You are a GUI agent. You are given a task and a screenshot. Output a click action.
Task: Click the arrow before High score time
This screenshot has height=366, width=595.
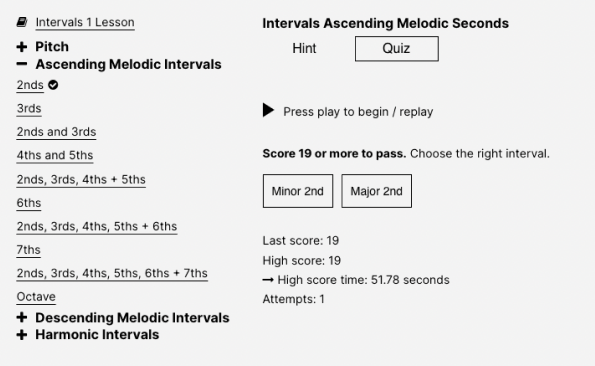(x=268, y=280)
